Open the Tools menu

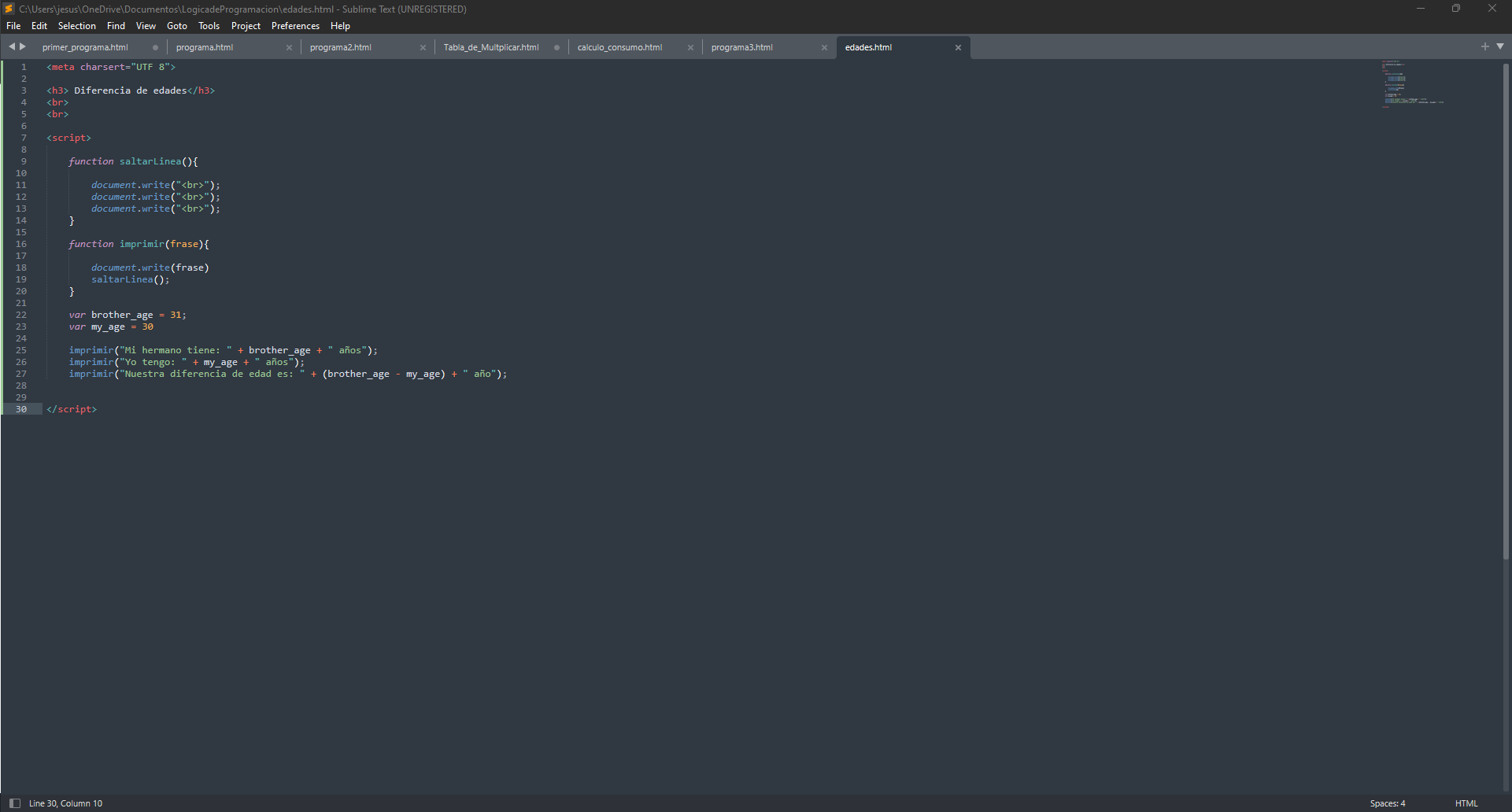pos(209,26)
